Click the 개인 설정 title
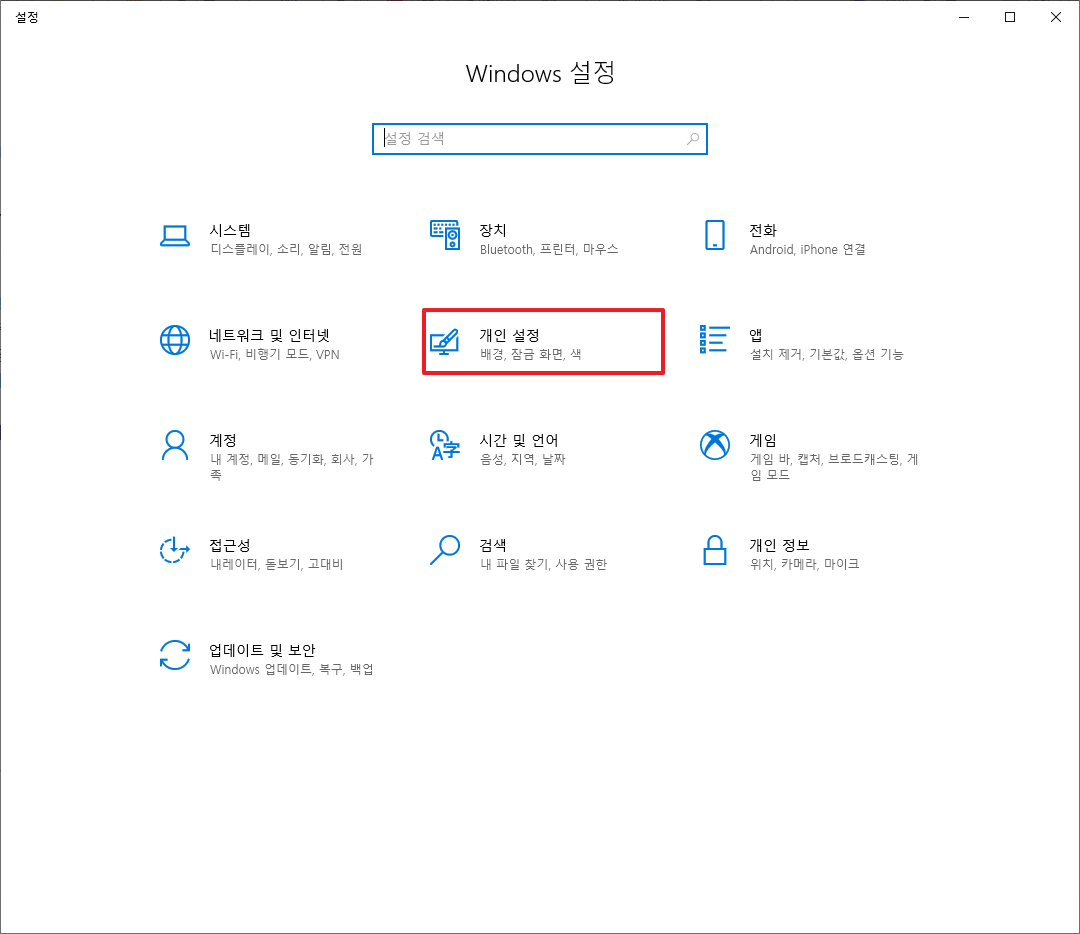 pyautogui.click(x=510, y=335)
